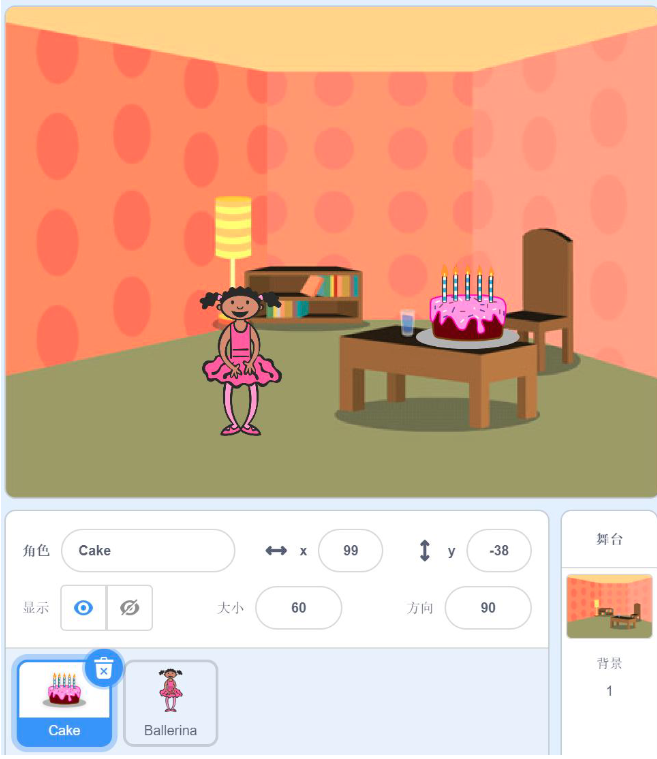Image resolution: width=657 pixels, height=759 pixels.
Task: Click the horizontal arrows x icon
Action: coord(276,550)
